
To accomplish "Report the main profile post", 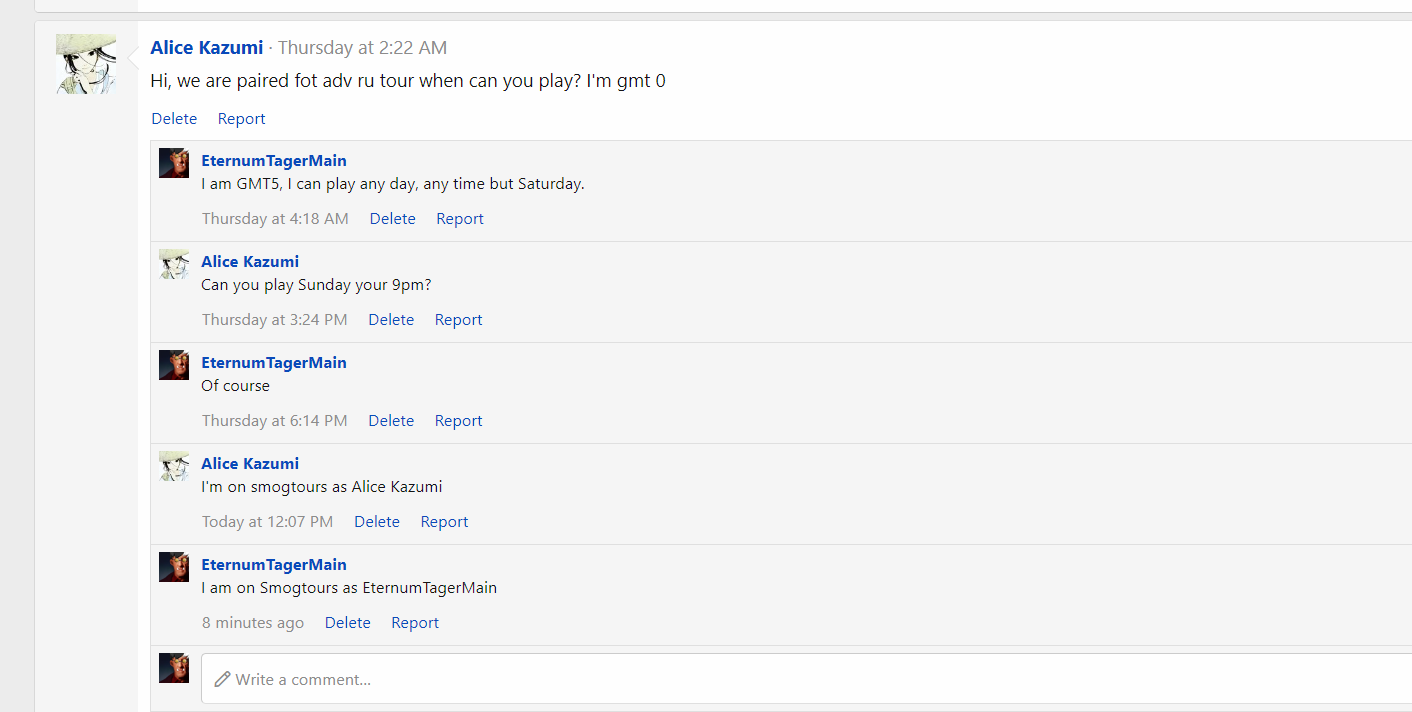I will click(x=241, y=118).
